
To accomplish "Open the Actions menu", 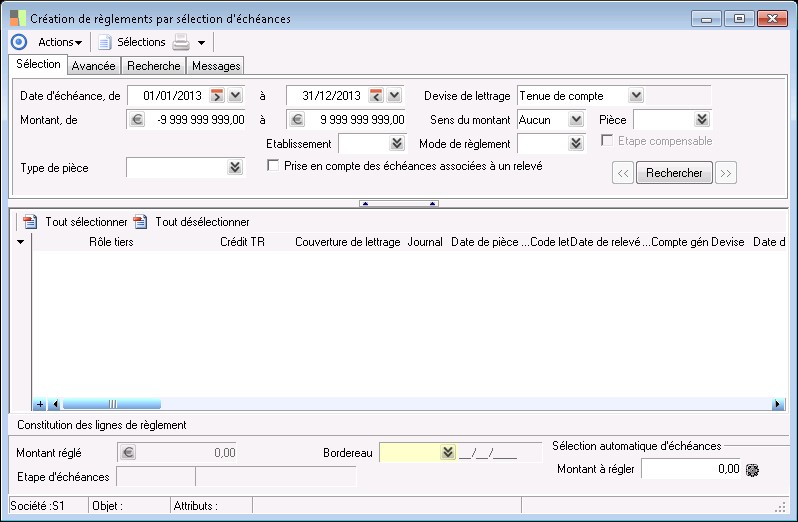I will tap(60, 42).
